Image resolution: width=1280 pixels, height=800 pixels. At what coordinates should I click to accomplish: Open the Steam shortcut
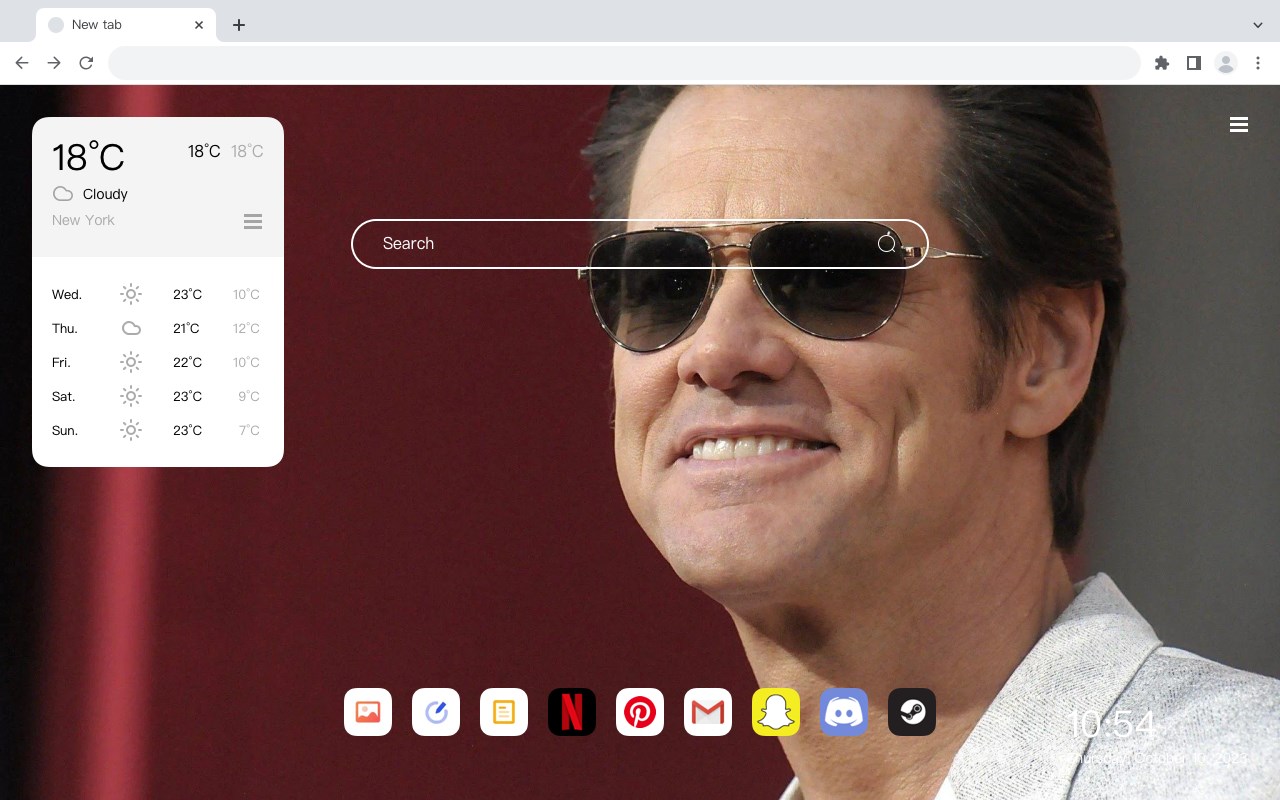click(912, 712)
